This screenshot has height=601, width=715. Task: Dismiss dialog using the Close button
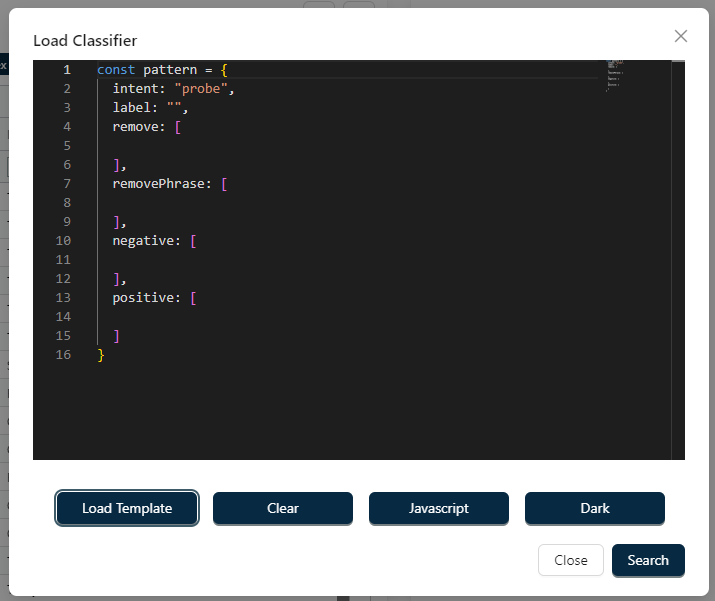[x=570, y=560]
